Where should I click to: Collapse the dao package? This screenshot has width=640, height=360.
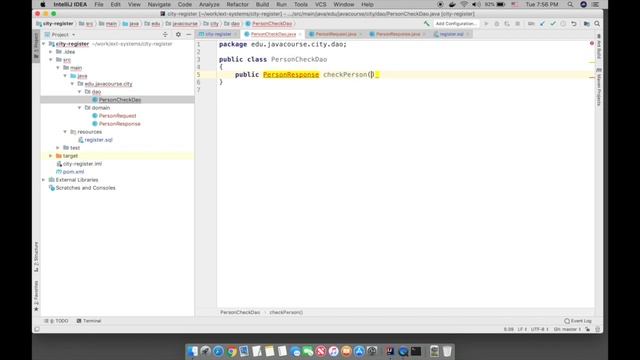click(x=80, y=92)
